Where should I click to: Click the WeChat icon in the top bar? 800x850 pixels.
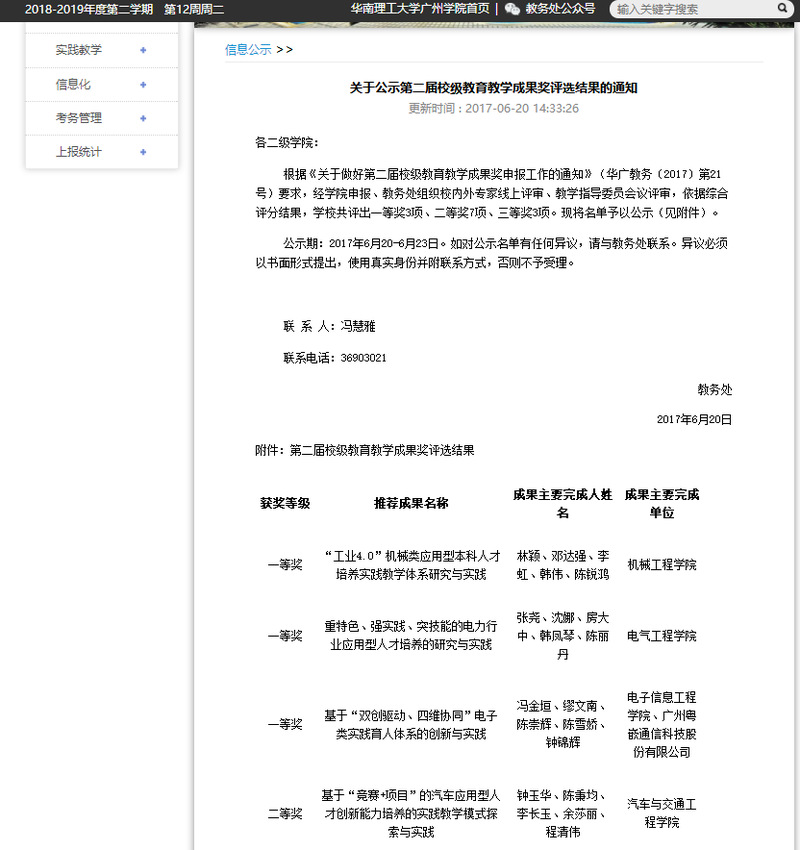(x=512, y=9)
